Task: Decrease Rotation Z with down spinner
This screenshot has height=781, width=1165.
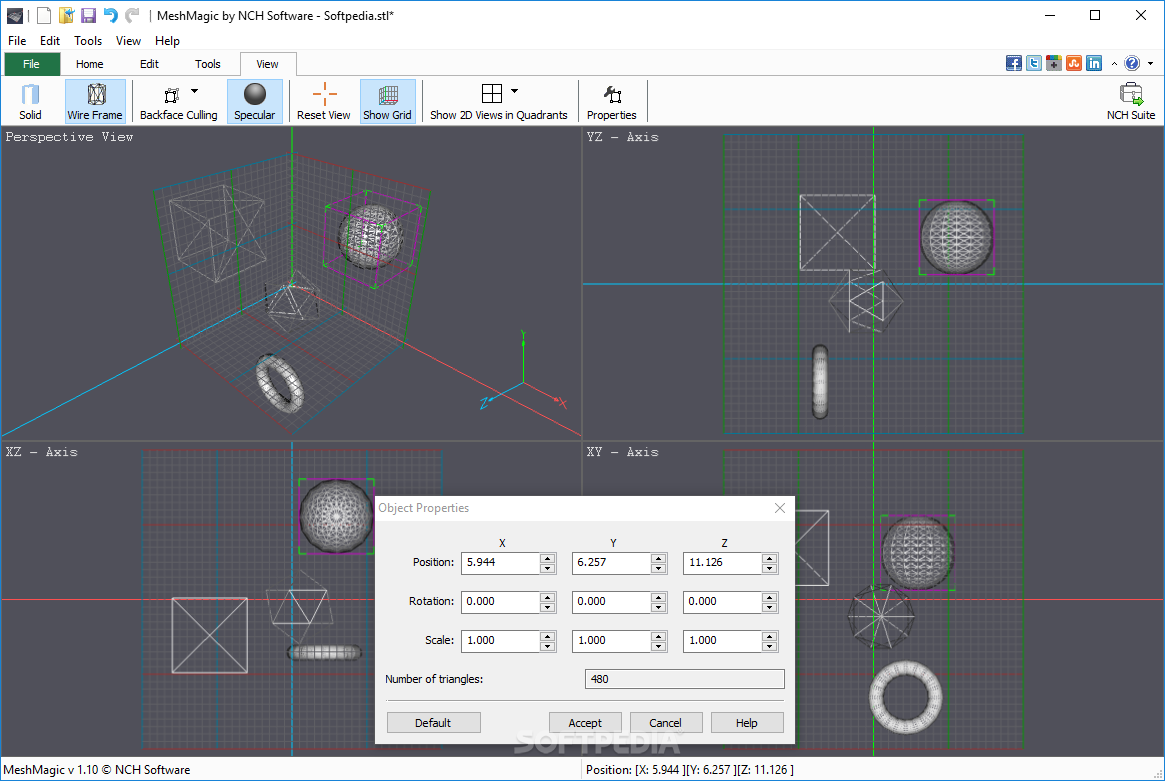Action: [770, 607]
